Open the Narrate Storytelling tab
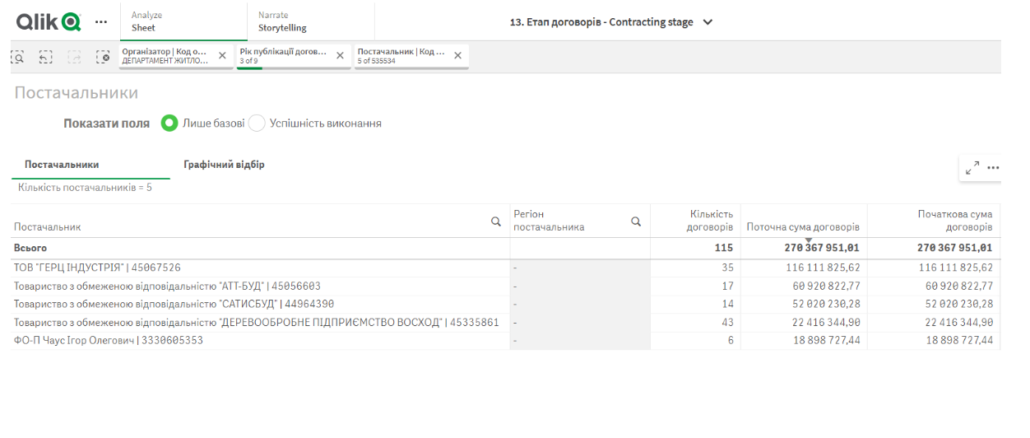Screen dimensions: 1030x438 pos(310,22)
